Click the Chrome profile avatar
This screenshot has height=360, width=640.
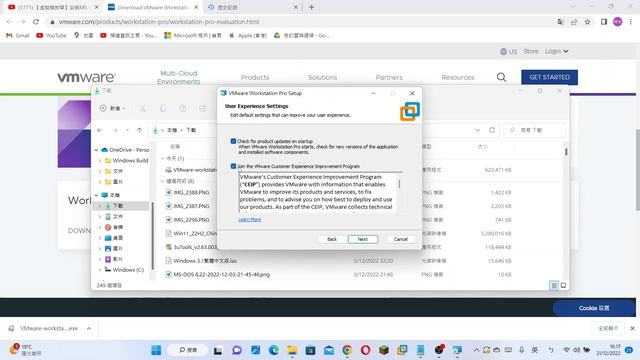pyautogui.click(x=618, y=22)
